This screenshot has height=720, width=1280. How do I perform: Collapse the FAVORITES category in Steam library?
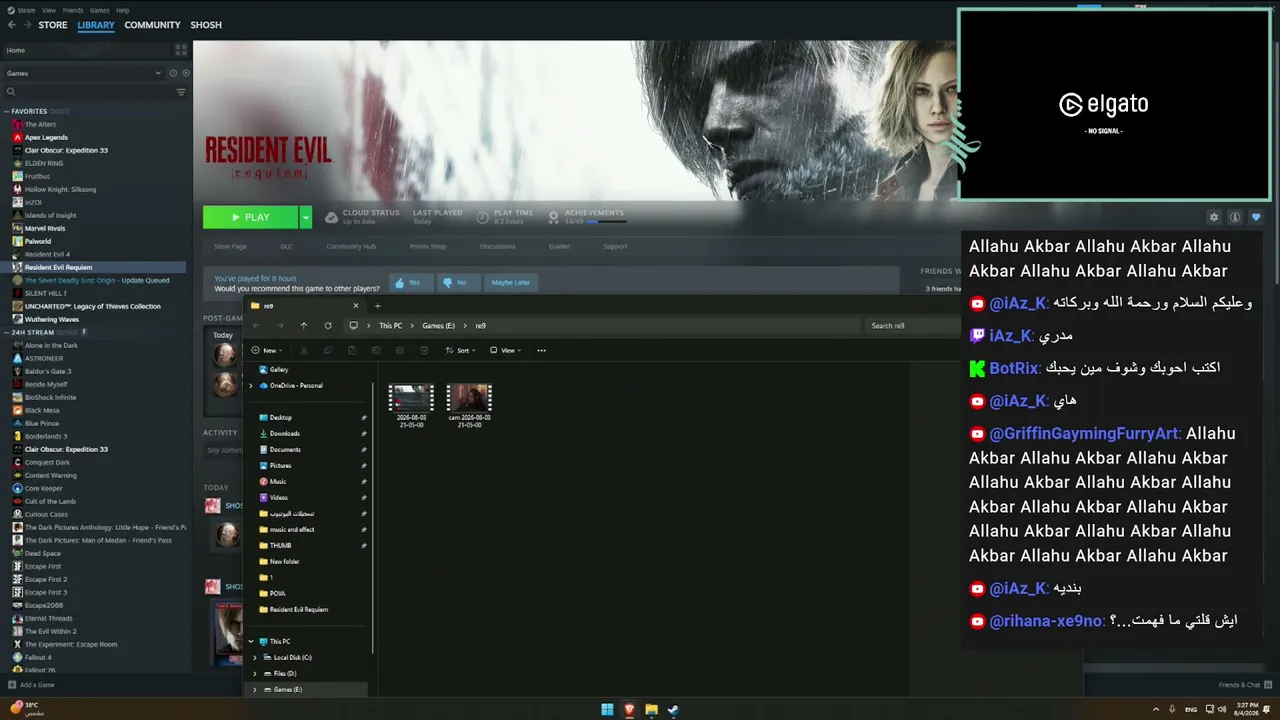pos(7,111)
